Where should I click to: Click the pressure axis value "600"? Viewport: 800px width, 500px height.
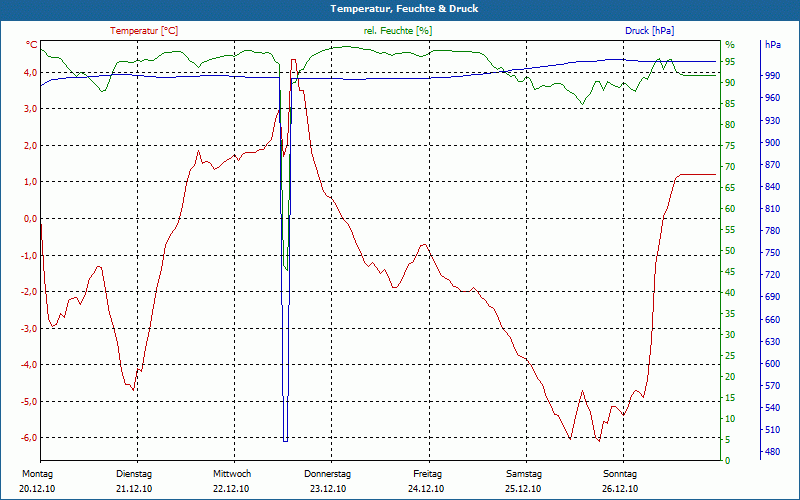tap(773, 363)
